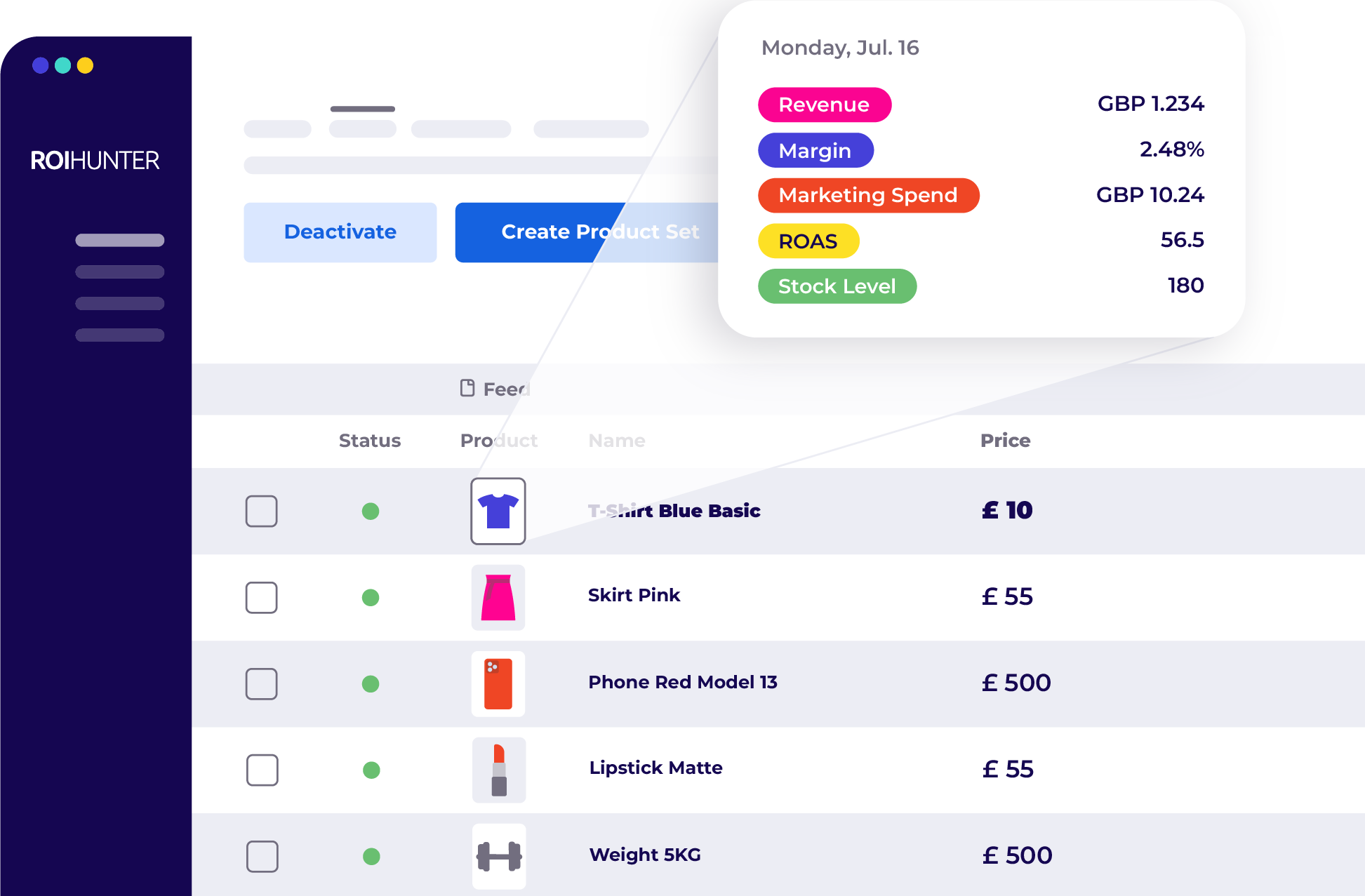This screenshot has height=896, width=1365.
Task: Click the Create Product Set button
Action: click(x=587, y=232)
